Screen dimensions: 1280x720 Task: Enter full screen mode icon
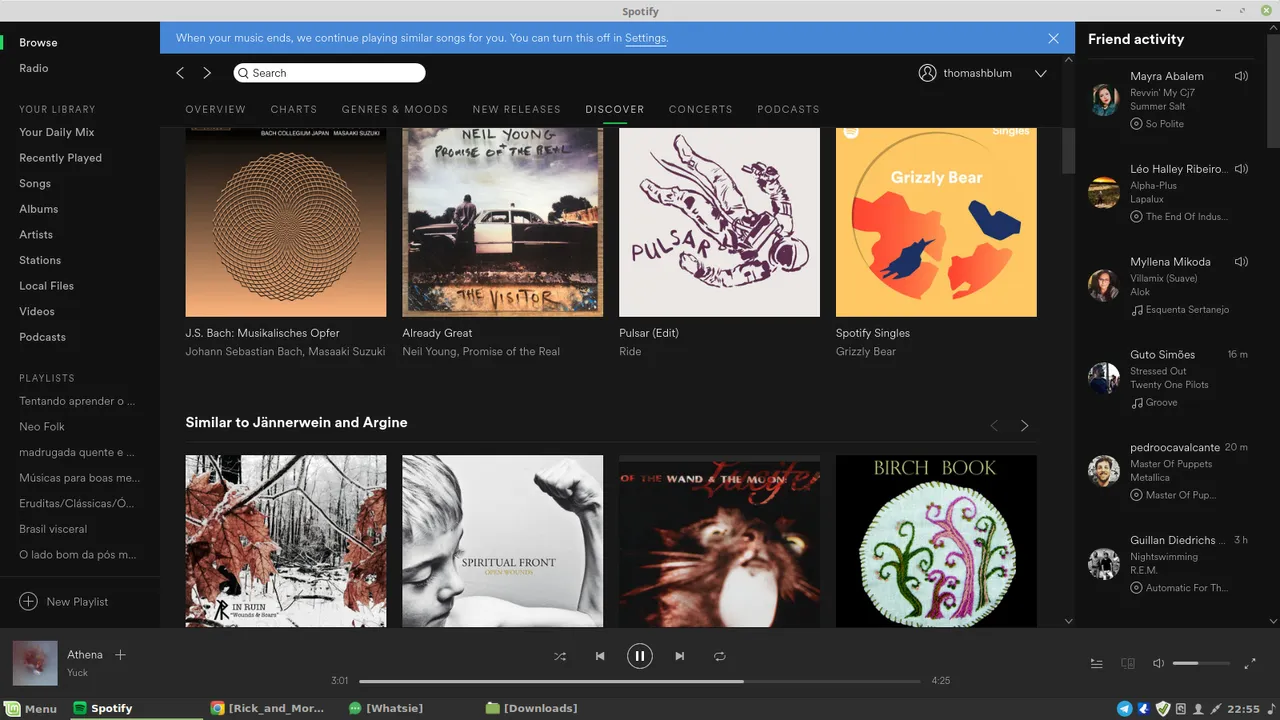coord(1250,663)
